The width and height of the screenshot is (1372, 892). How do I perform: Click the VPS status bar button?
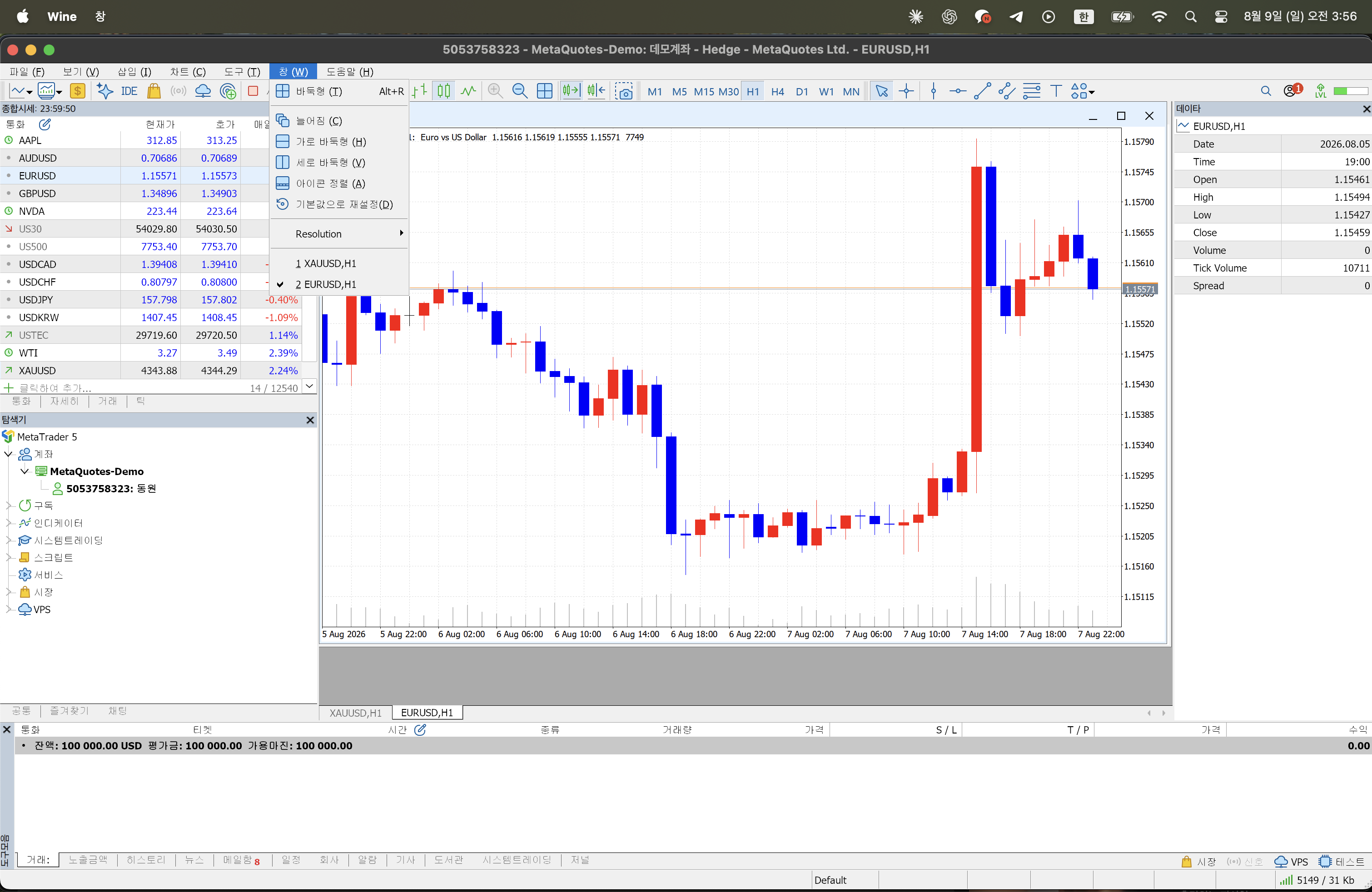(1291, 862)
